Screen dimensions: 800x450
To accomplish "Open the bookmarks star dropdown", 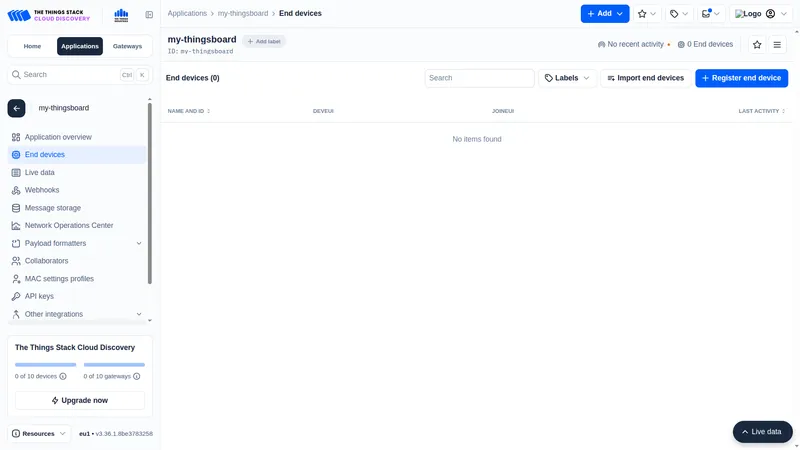I will [646, 14].
